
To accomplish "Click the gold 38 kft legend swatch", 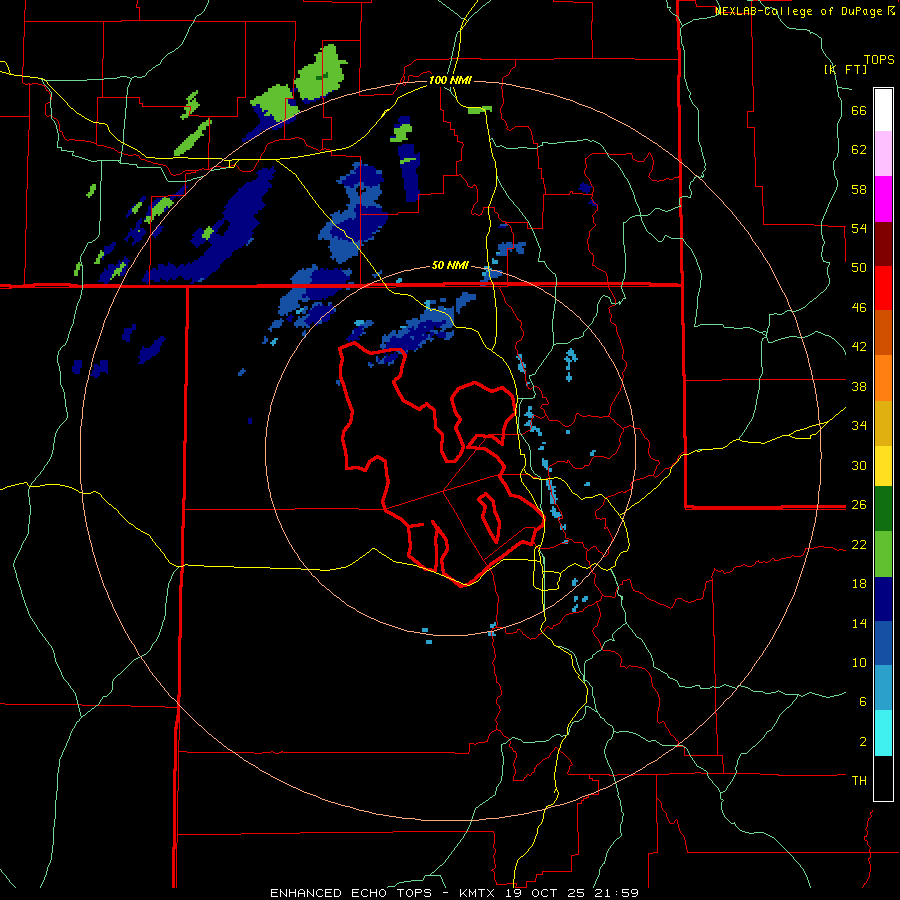I will click(x=883, y=422).
